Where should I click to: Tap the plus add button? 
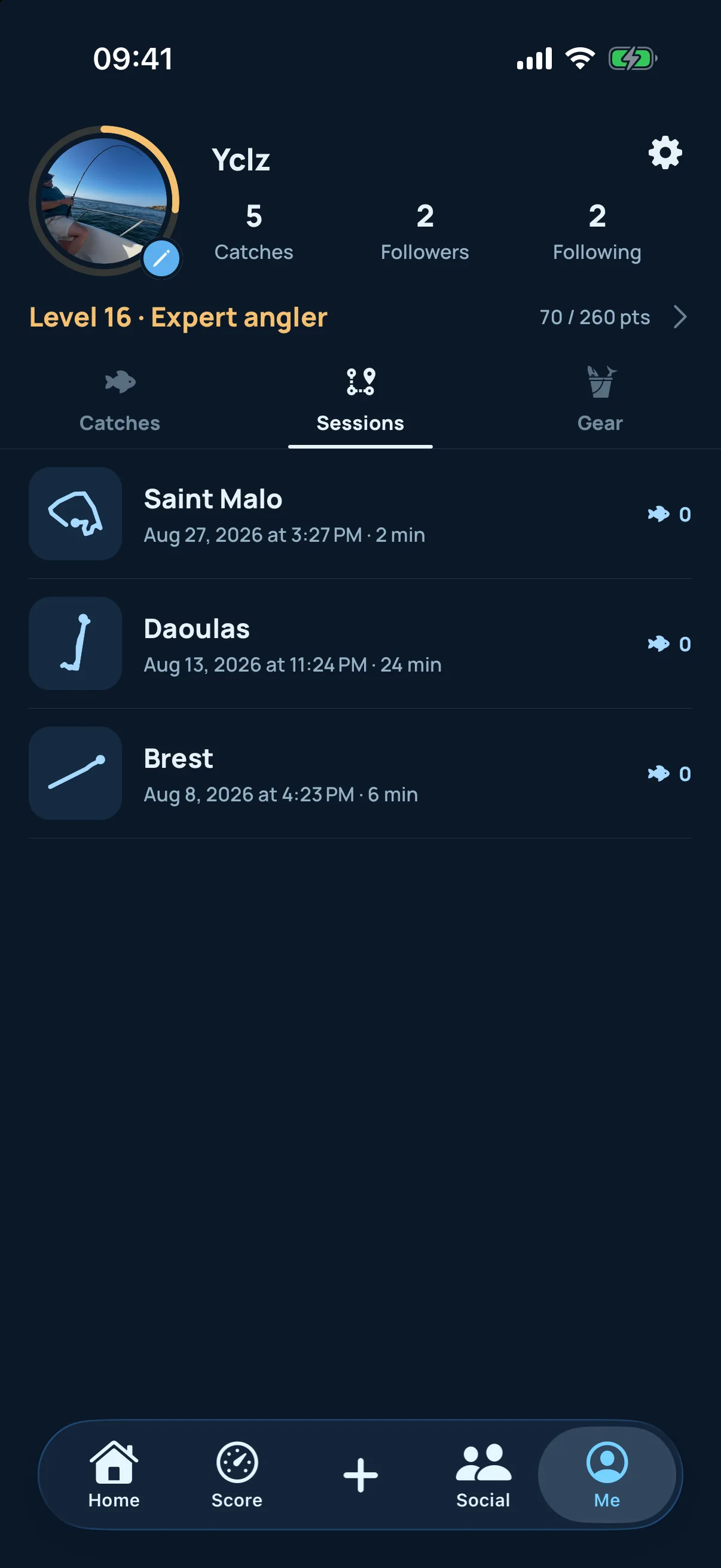click(360, 1475)
